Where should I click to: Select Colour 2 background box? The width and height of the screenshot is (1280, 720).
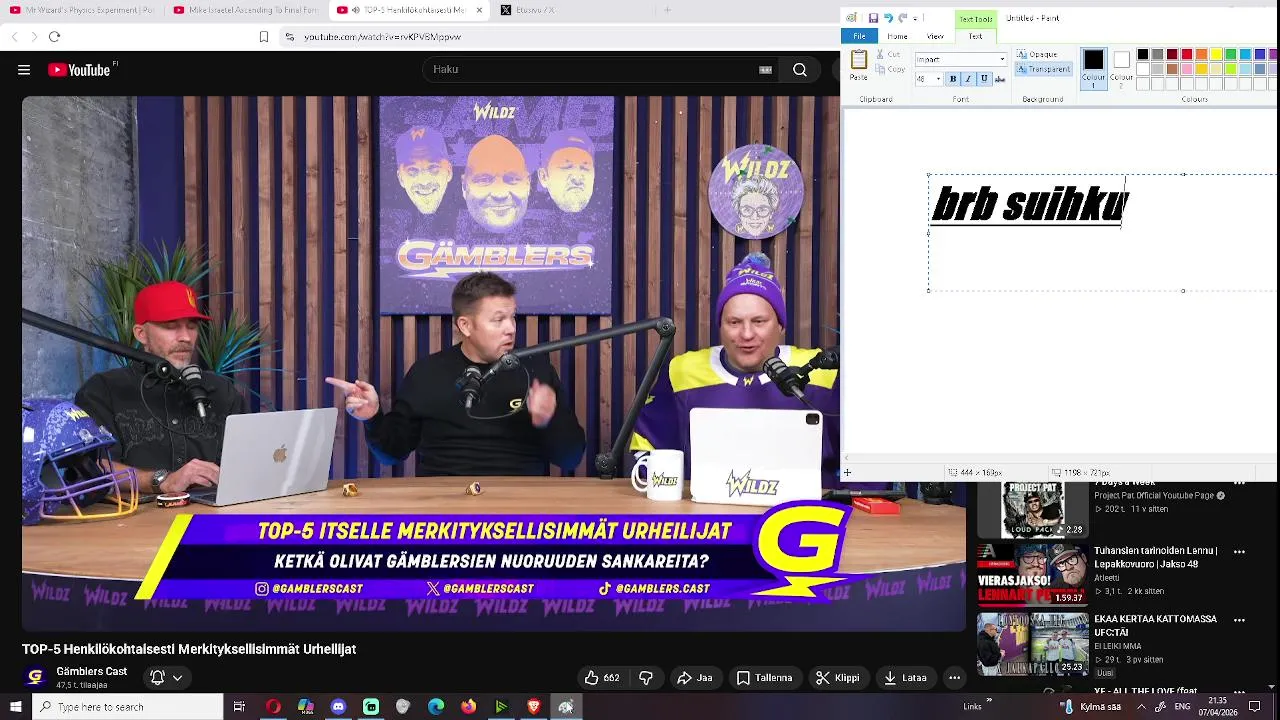1121,67
